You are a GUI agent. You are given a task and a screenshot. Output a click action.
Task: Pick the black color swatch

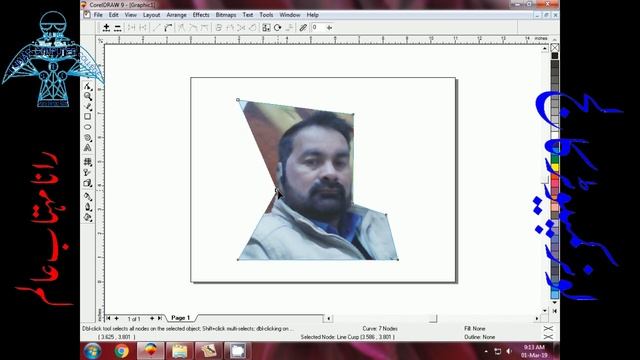[x=555, y=56]
